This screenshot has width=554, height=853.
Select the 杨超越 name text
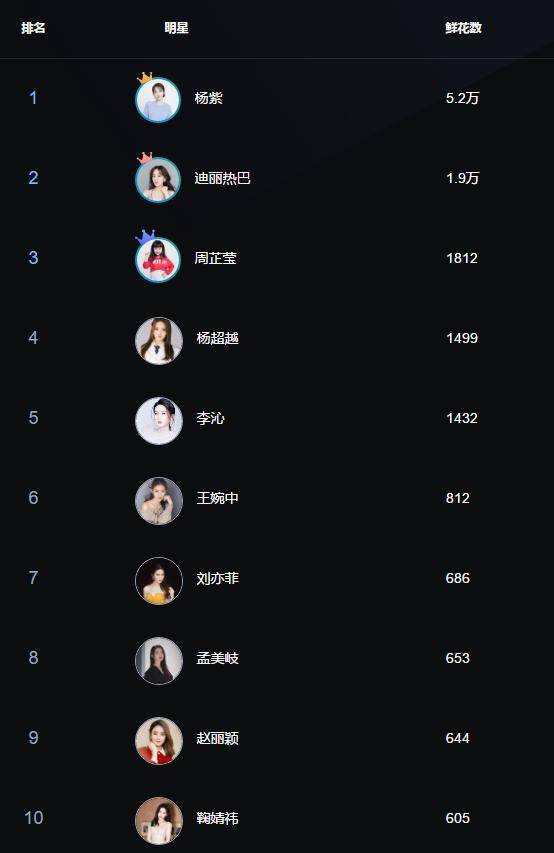tap(218, 338)
